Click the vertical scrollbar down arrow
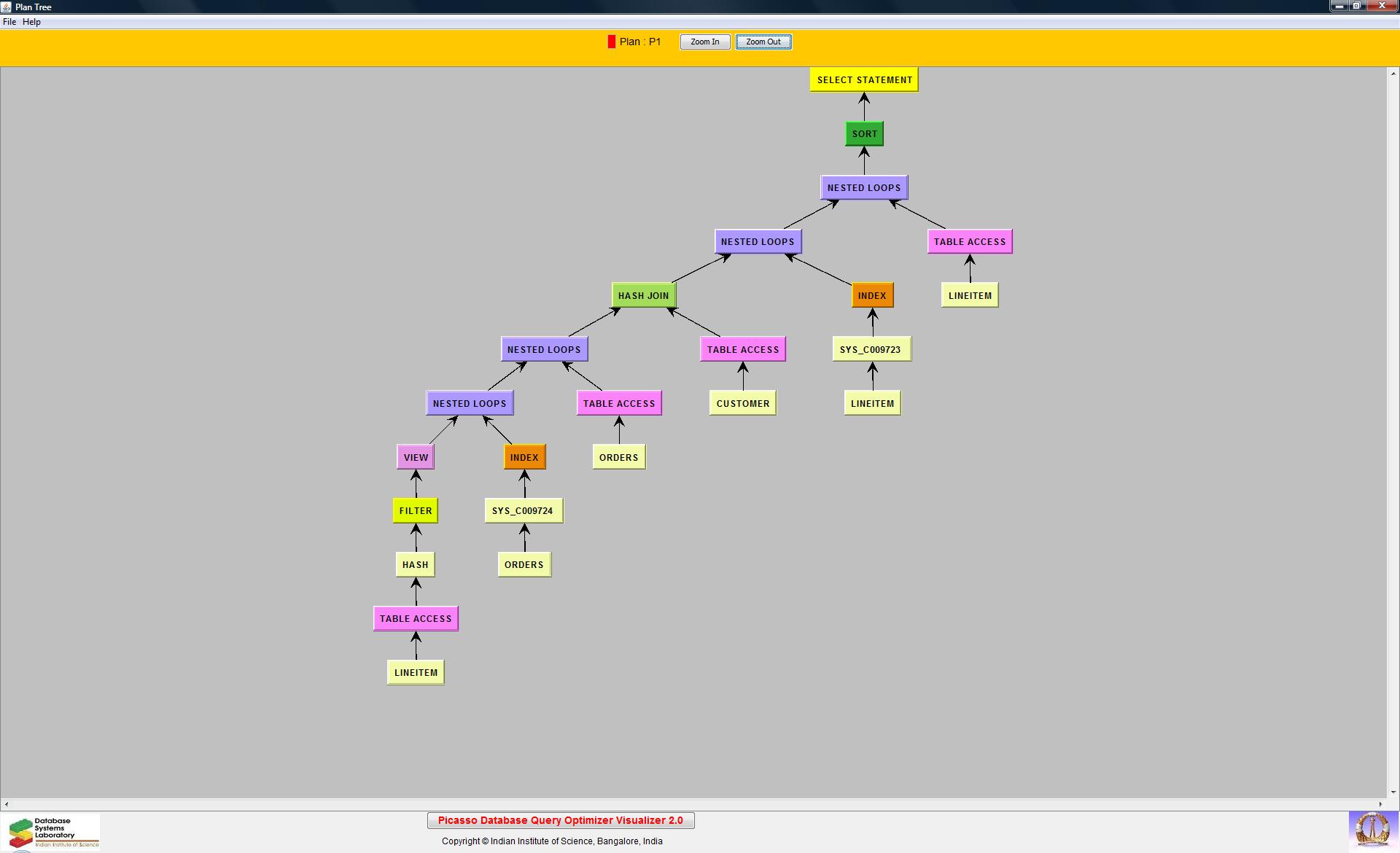 point(1393,792)
